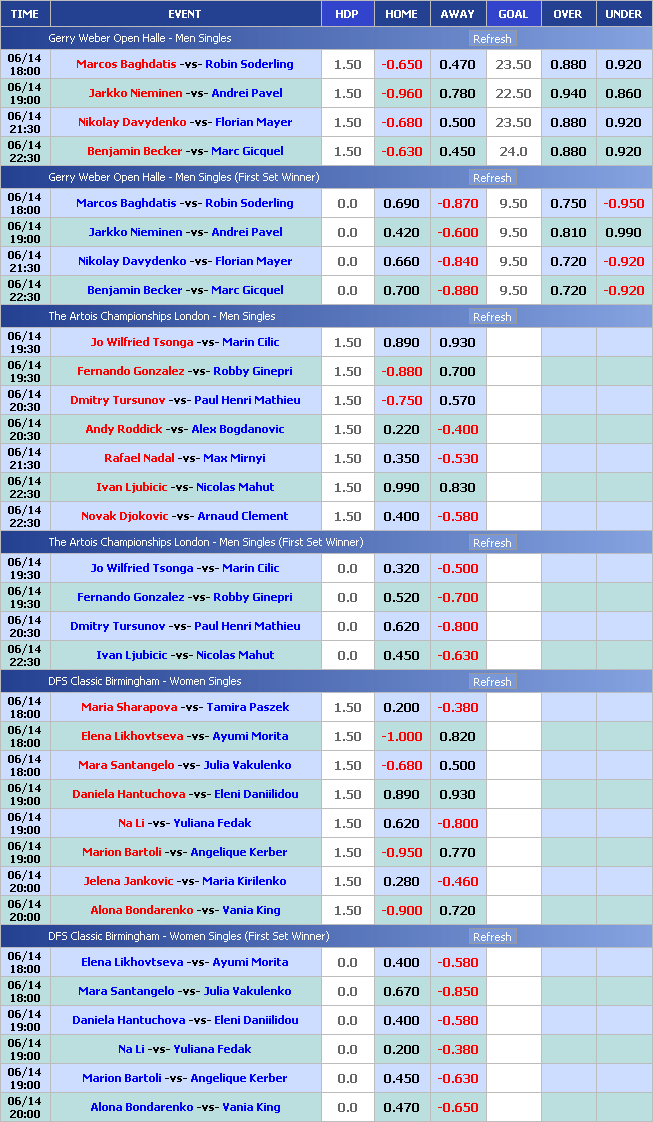Viewport: 653px width, 1122px height.
Task: Refresh DFS Classic First Set Winner section
Action: coord(491,937)
